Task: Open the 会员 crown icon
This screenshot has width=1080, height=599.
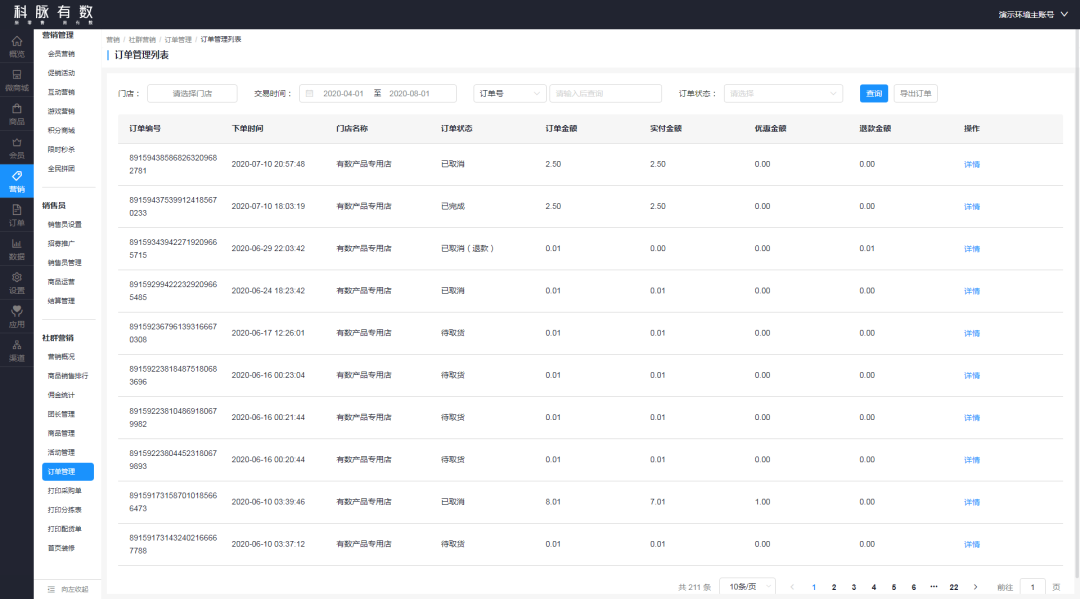Action: tap(17, 143)
